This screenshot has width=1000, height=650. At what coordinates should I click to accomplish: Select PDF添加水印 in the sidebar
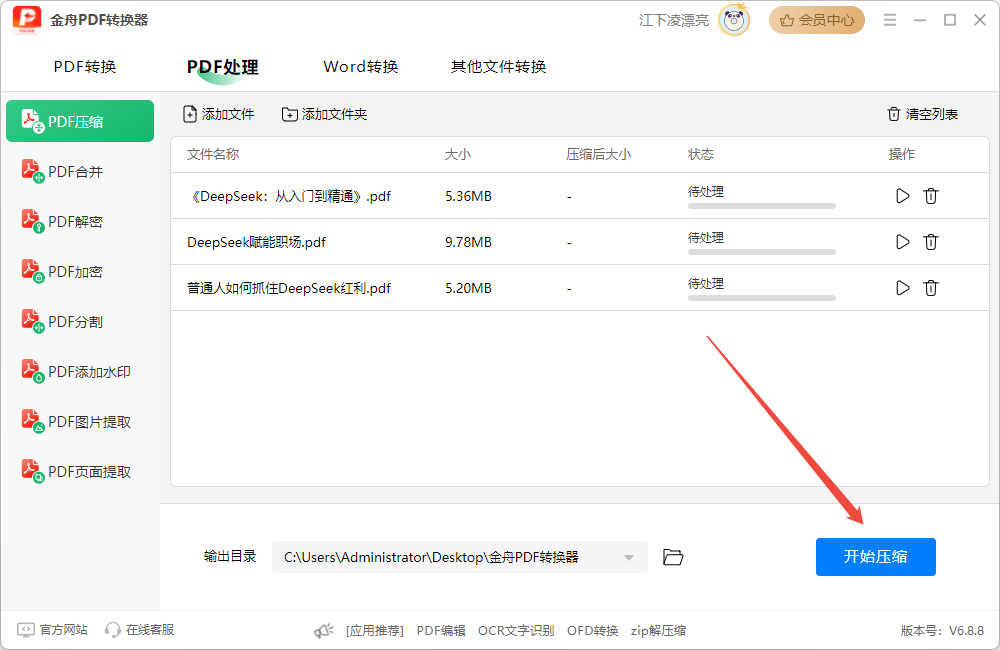coord(80,372)
